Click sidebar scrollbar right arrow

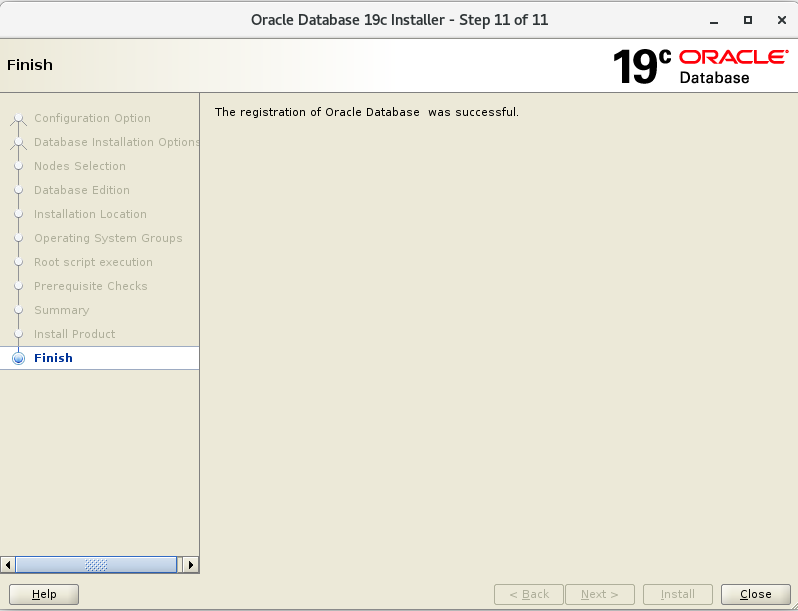pyautogui.click(x=191, y=565)
